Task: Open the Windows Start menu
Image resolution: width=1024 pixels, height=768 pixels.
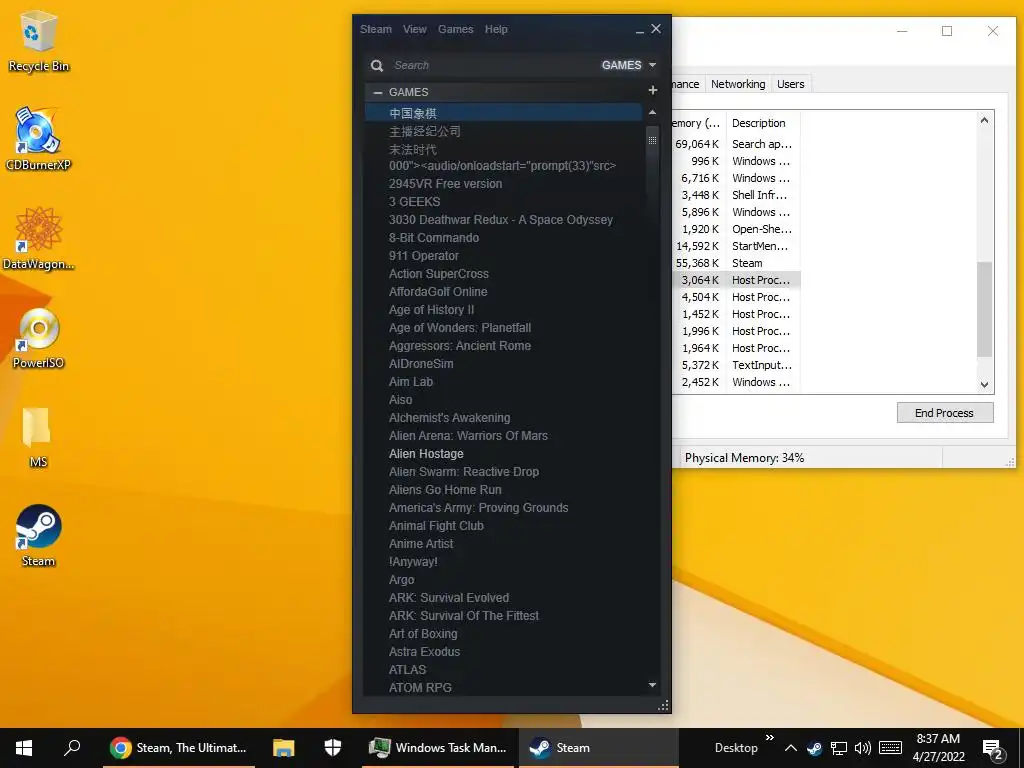Action: pyautogui.click(x=24, y=748)
